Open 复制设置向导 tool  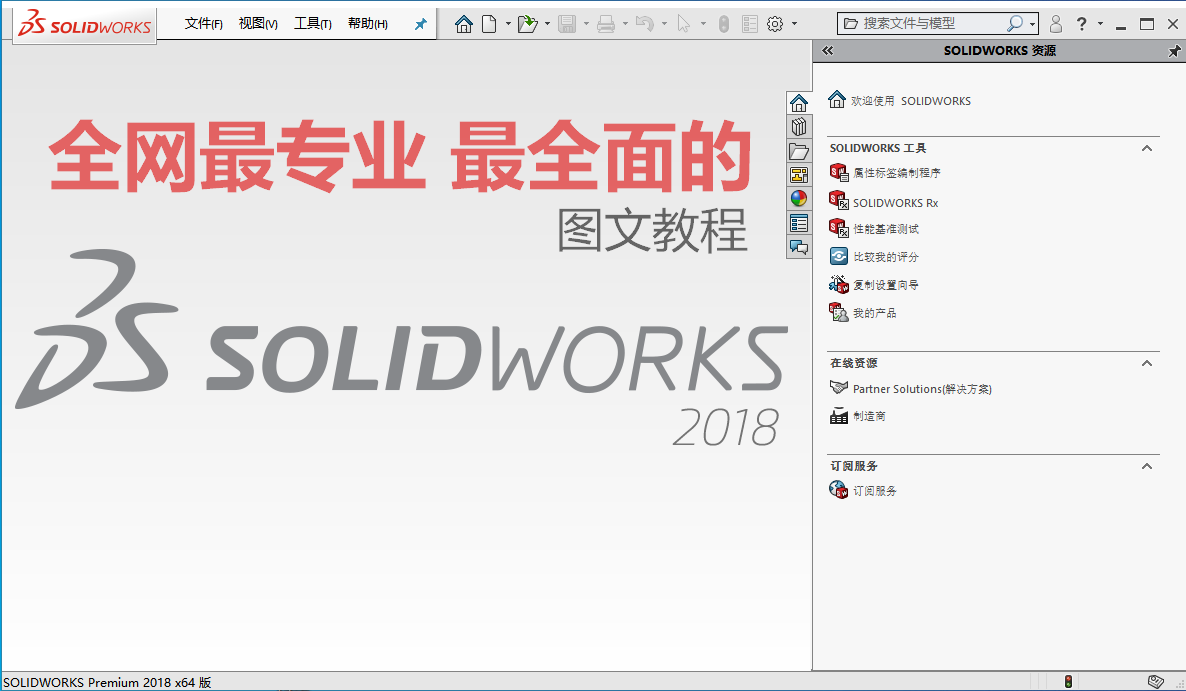click(874, 285)
